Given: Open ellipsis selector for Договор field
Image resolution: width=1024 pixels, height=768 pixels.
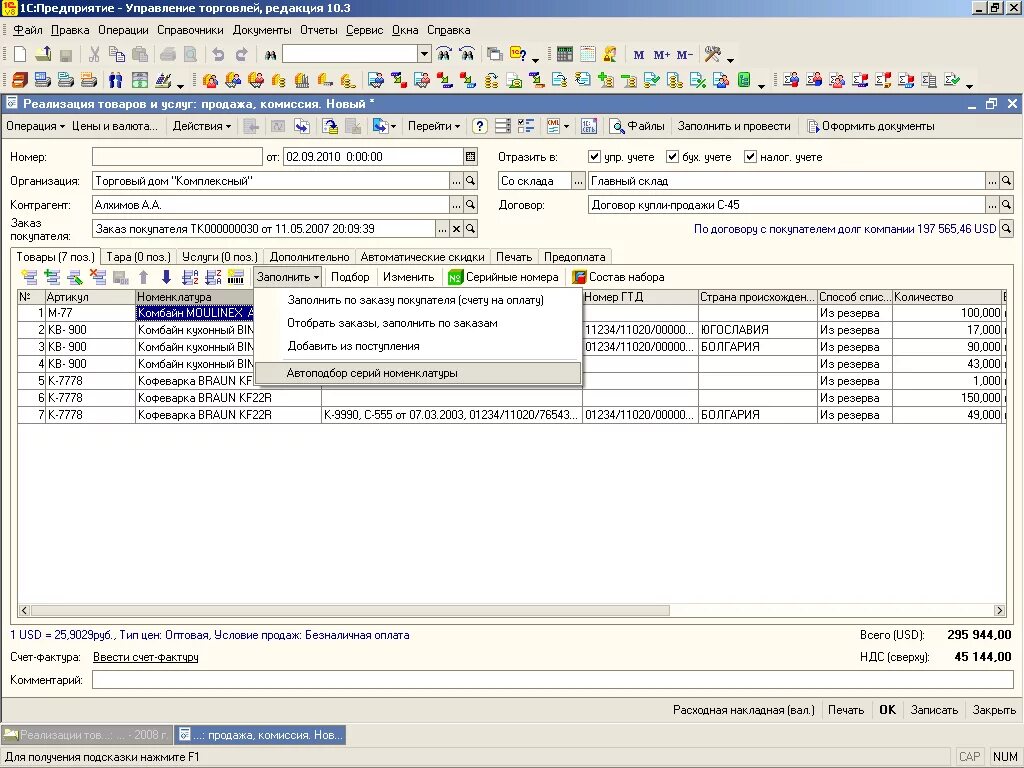Looking at the screenshot, I should [x=993, y=205].
